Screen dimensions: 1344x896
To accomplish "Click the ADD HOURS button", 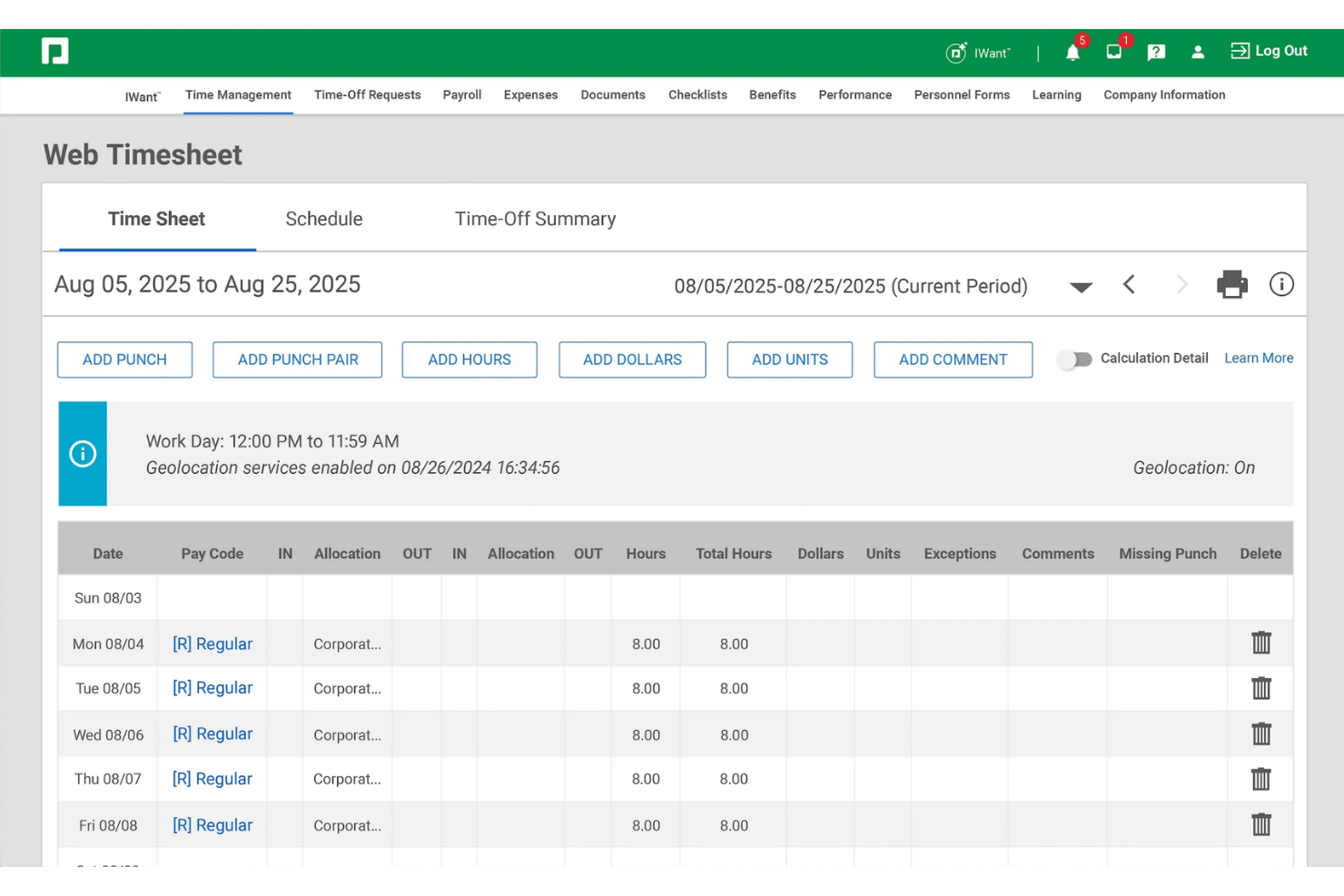I will pyautogui.click(x=469, y=359).
